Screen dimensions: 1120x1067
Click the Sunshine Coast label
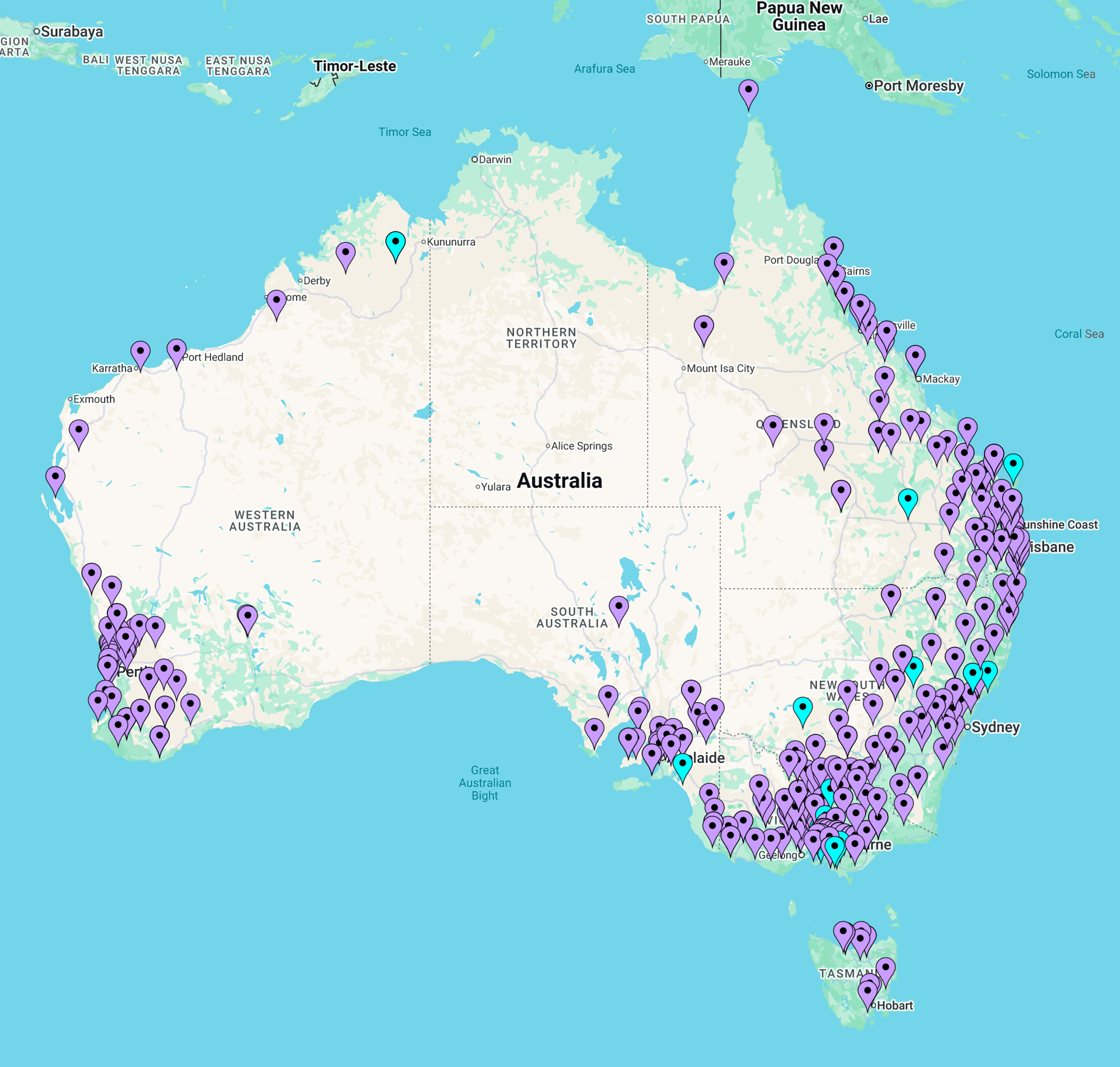coord(1060,525)
